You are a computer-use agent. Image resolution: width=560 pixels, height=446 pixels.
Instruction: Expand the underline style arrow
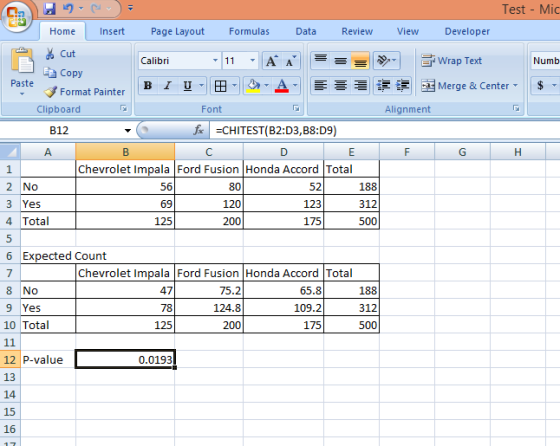click(x=201, y=86)
